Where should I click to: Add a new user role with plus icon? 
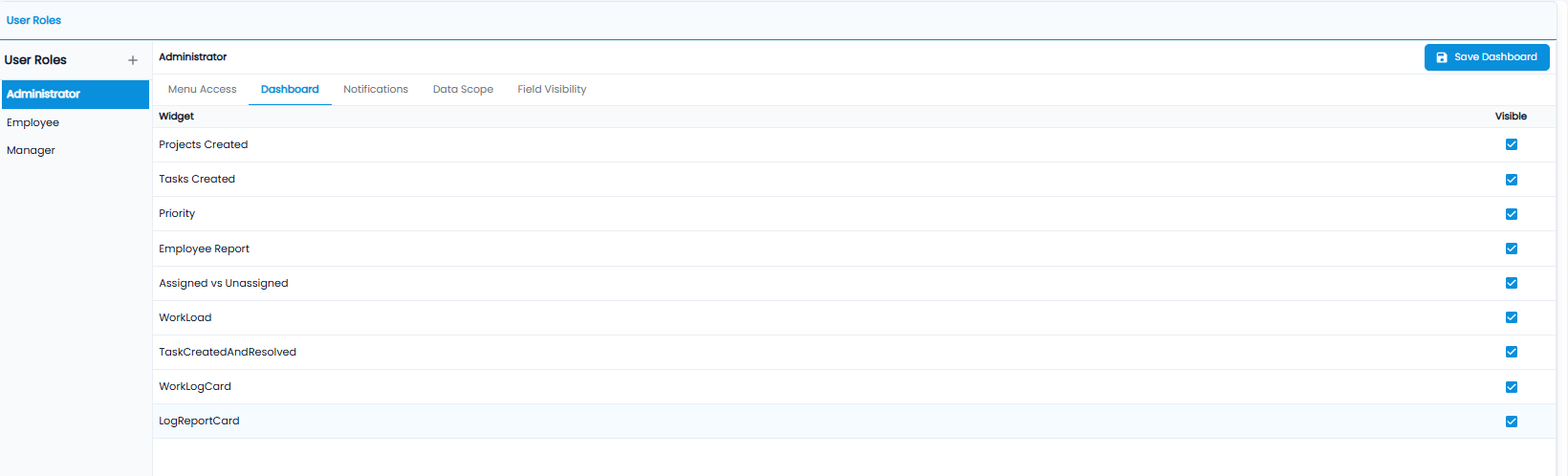click(133, 60)
